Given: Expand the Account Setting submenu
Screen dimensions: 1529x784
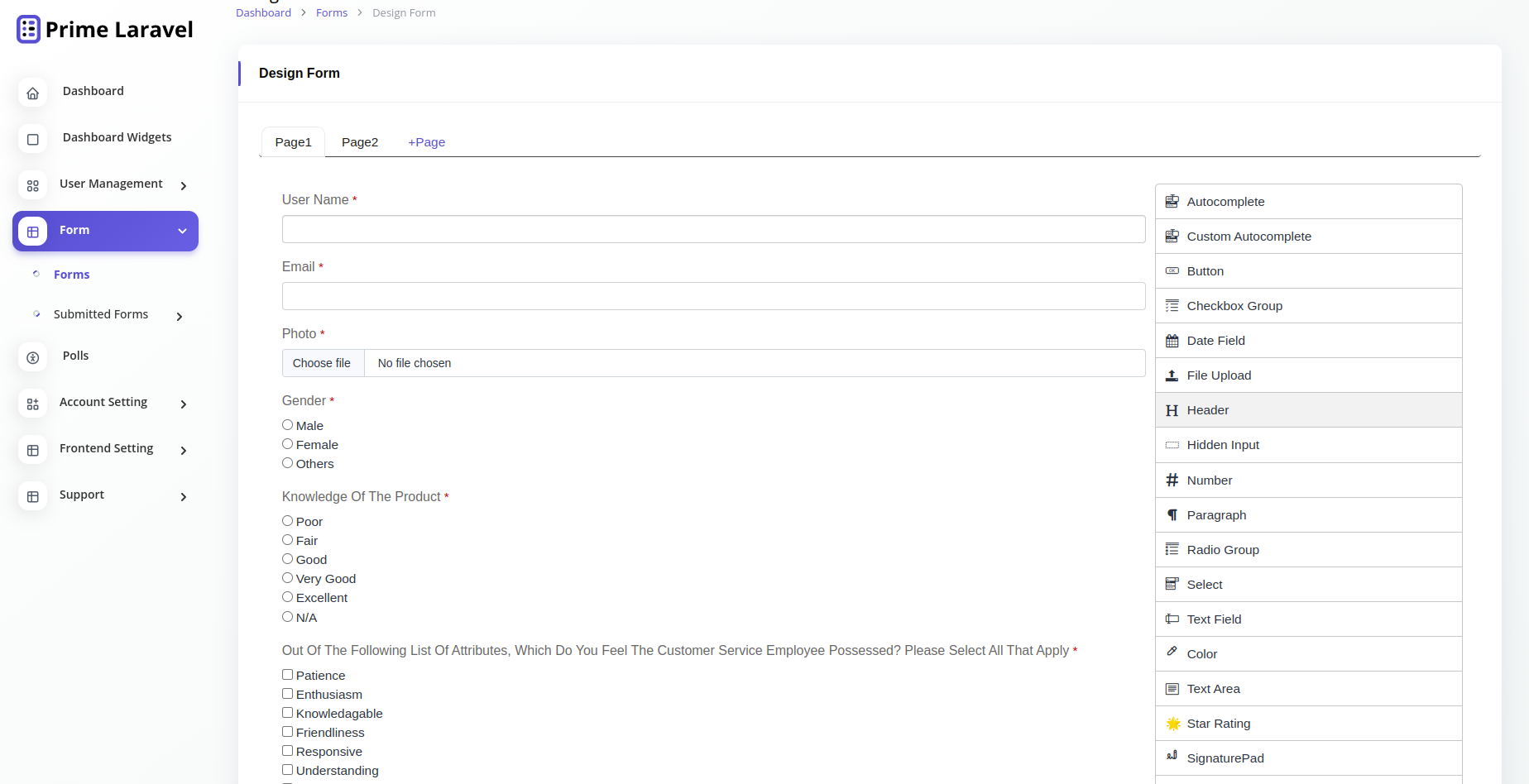Looking at the screenshot, I should click(184, 404).
